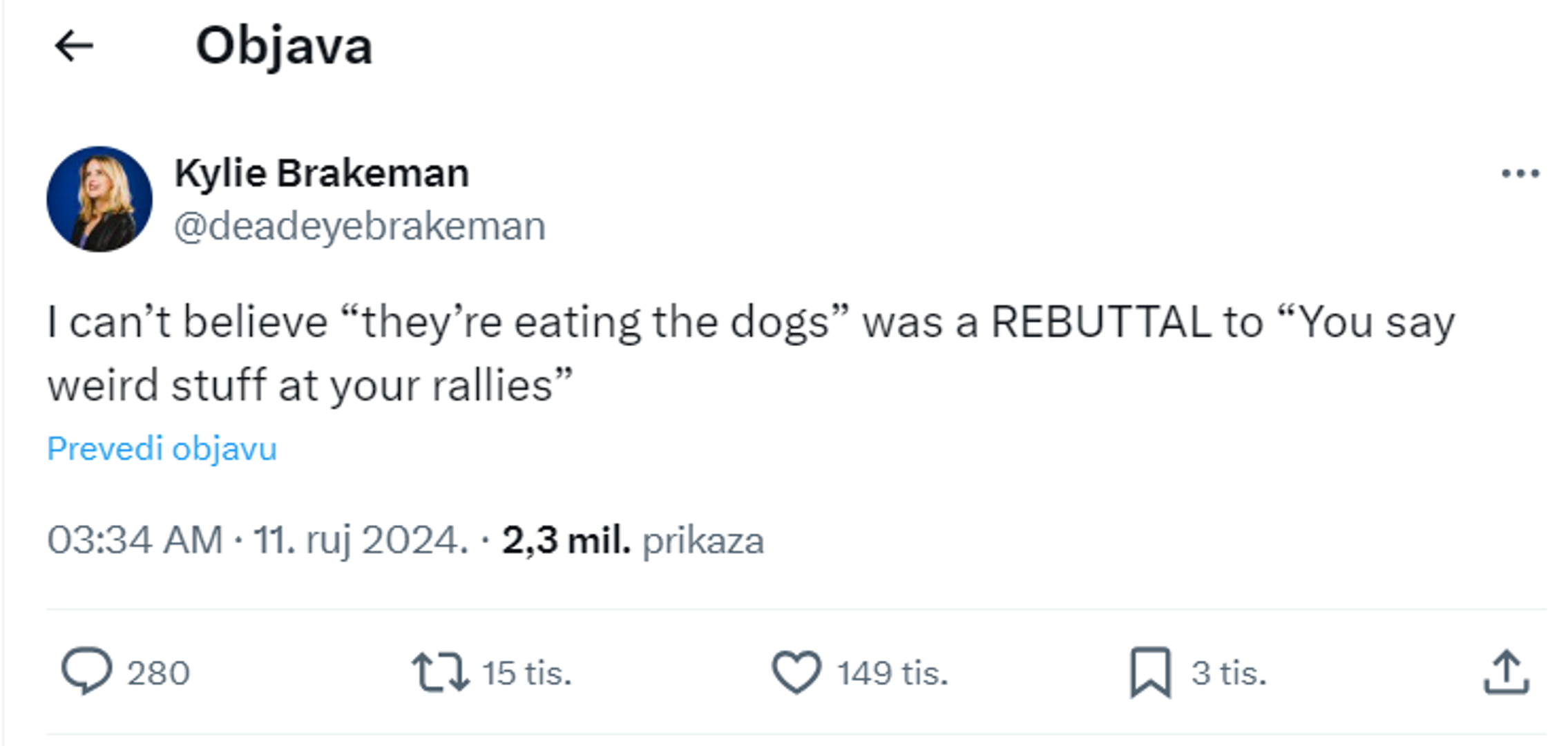
Task: Click the 11. ruj 2024. date
Action: point(361,540)
